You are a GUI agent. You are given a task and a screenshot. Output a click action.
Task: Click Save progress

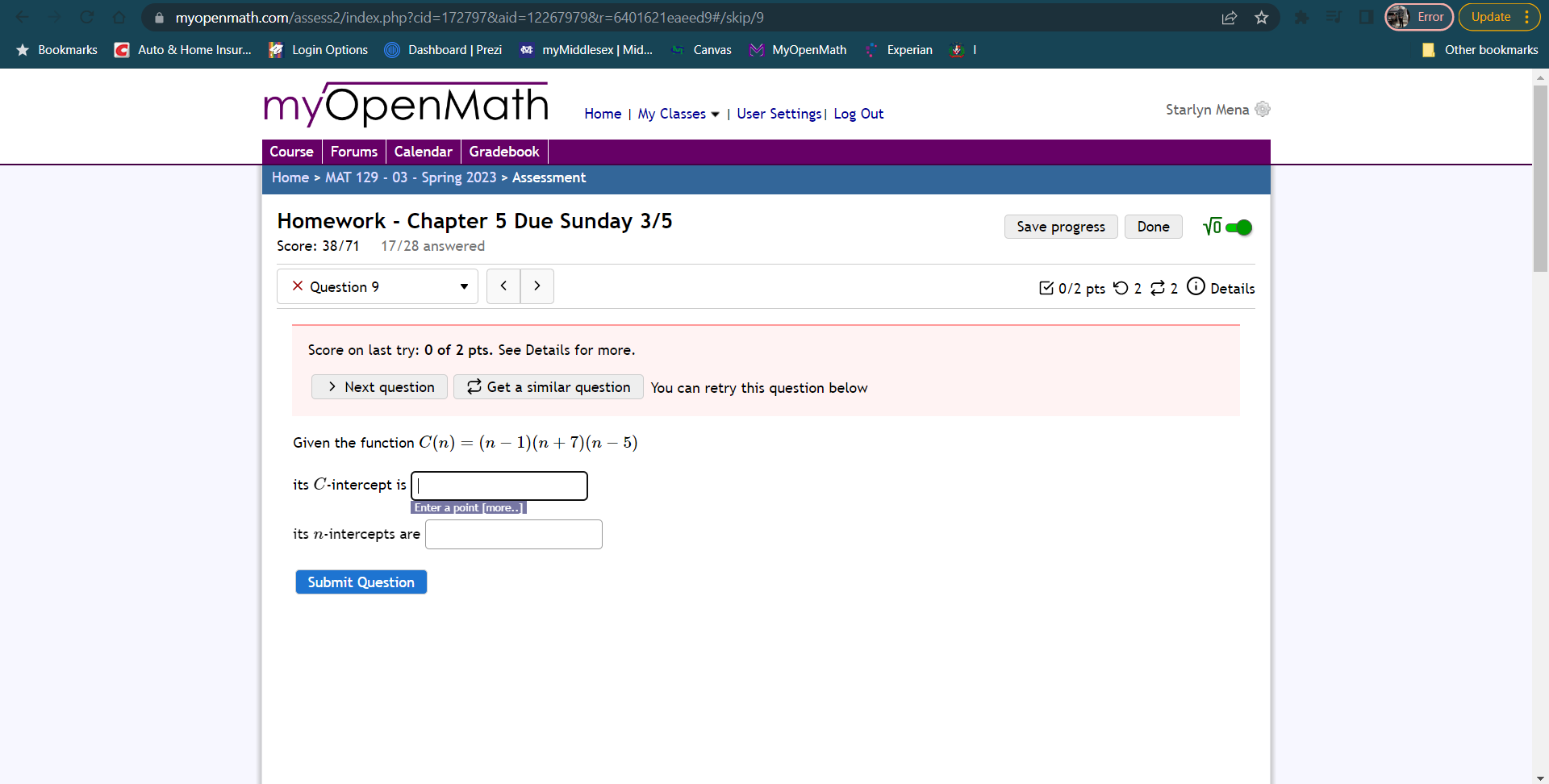tap(1060, 227)
